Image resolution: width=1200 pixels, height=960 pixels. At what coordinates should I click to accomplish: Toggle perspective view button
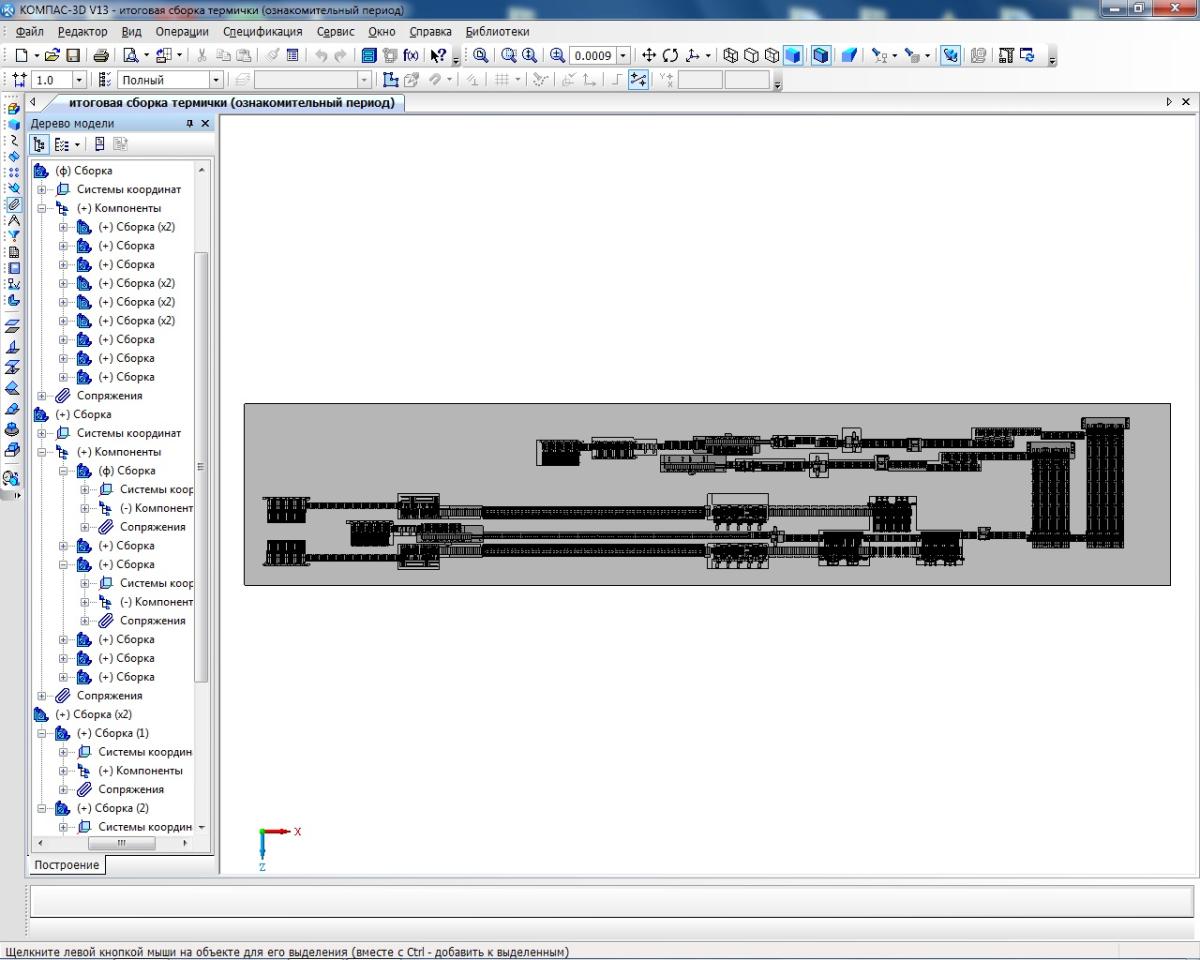click(849, 56)
